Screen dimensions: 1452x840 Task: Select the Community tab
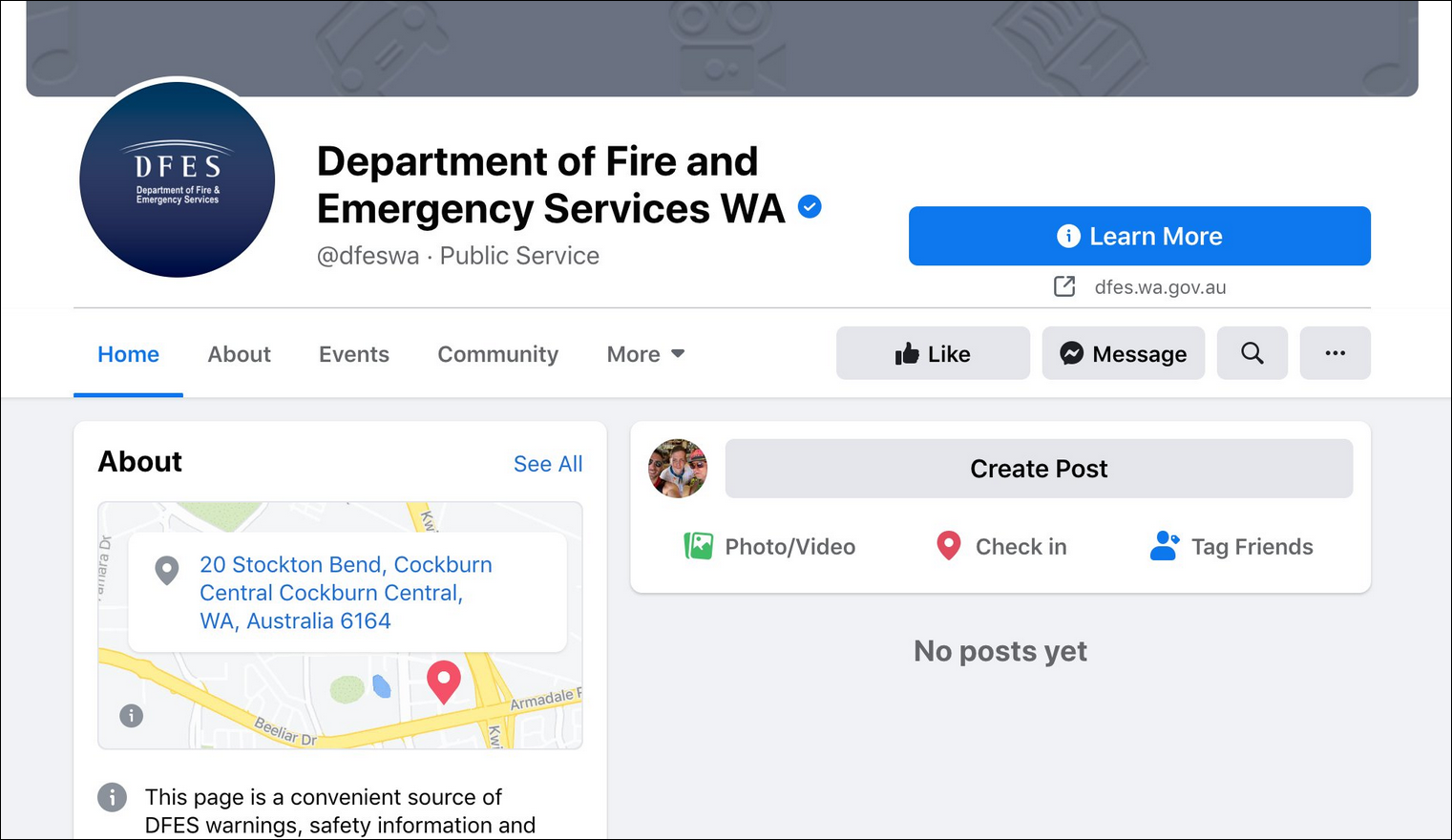coord(497,354)
